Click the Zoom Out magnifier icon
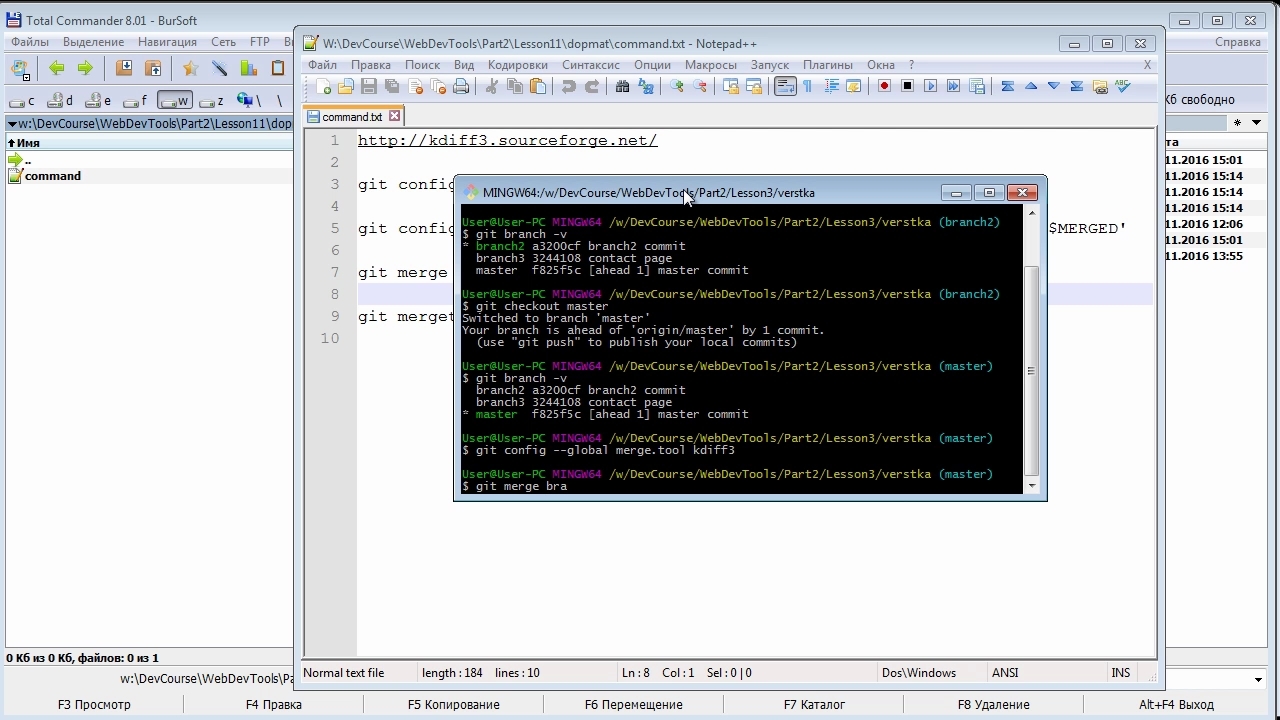The width and height of the screenshot is (1280, 720). 700,87
